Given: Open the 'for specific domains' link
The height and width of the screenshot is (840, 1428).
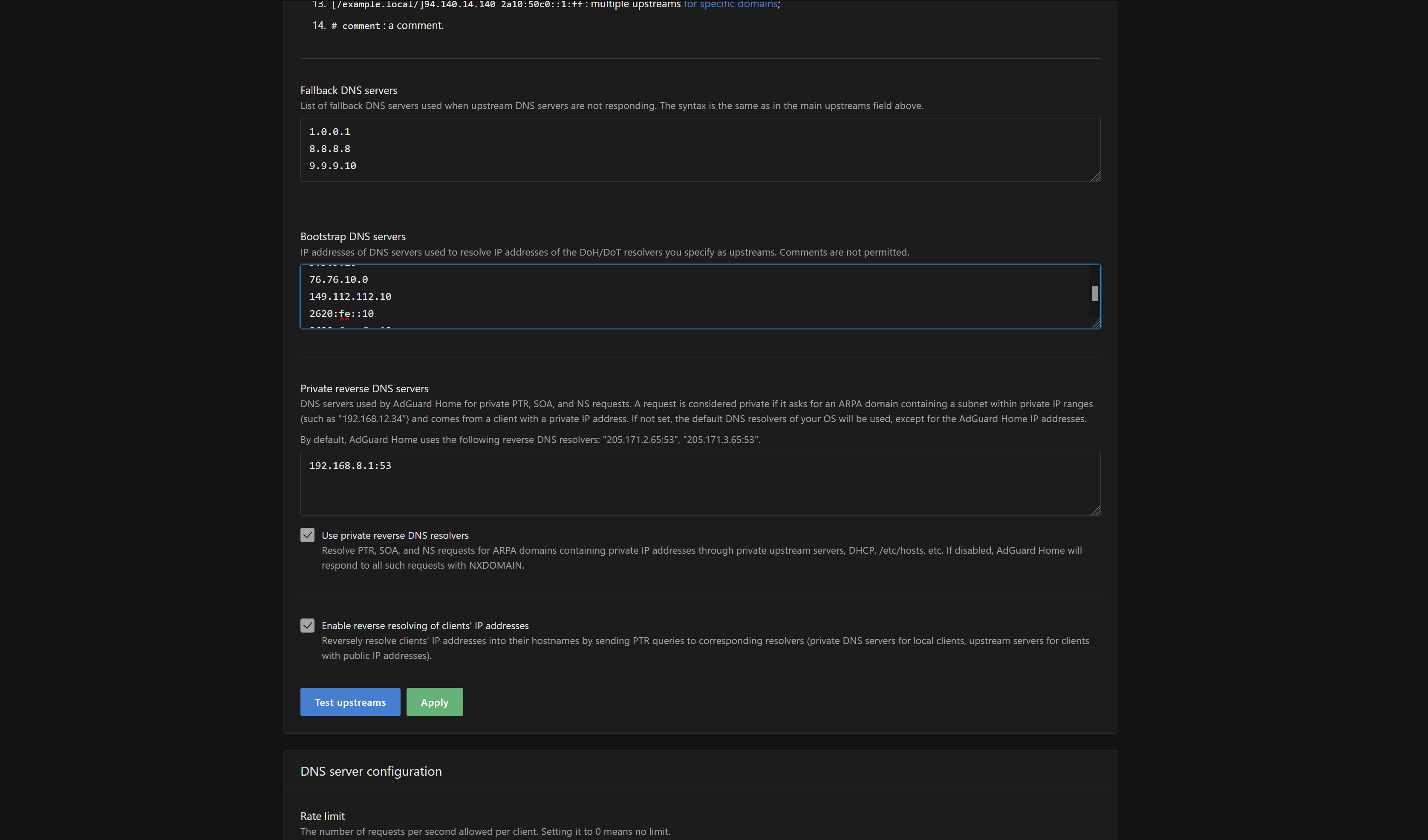Looking at the screenshot, I should coord(730,5).
